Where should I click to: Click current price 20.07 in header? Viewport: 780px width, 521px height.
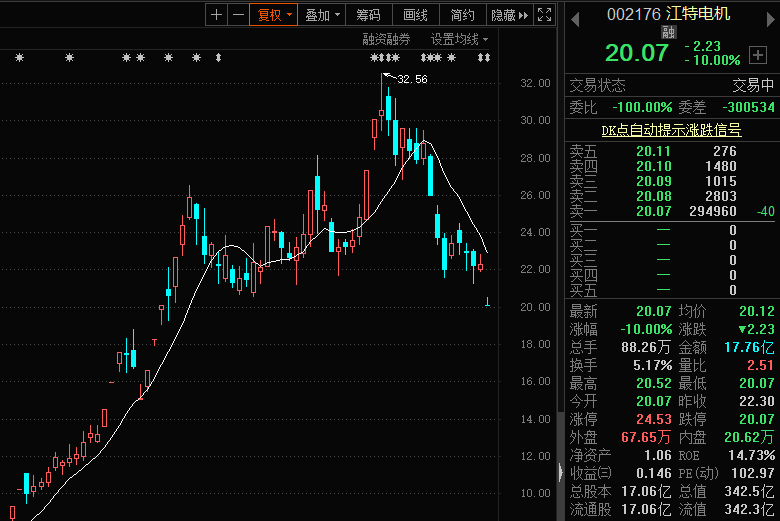[637, 53]
